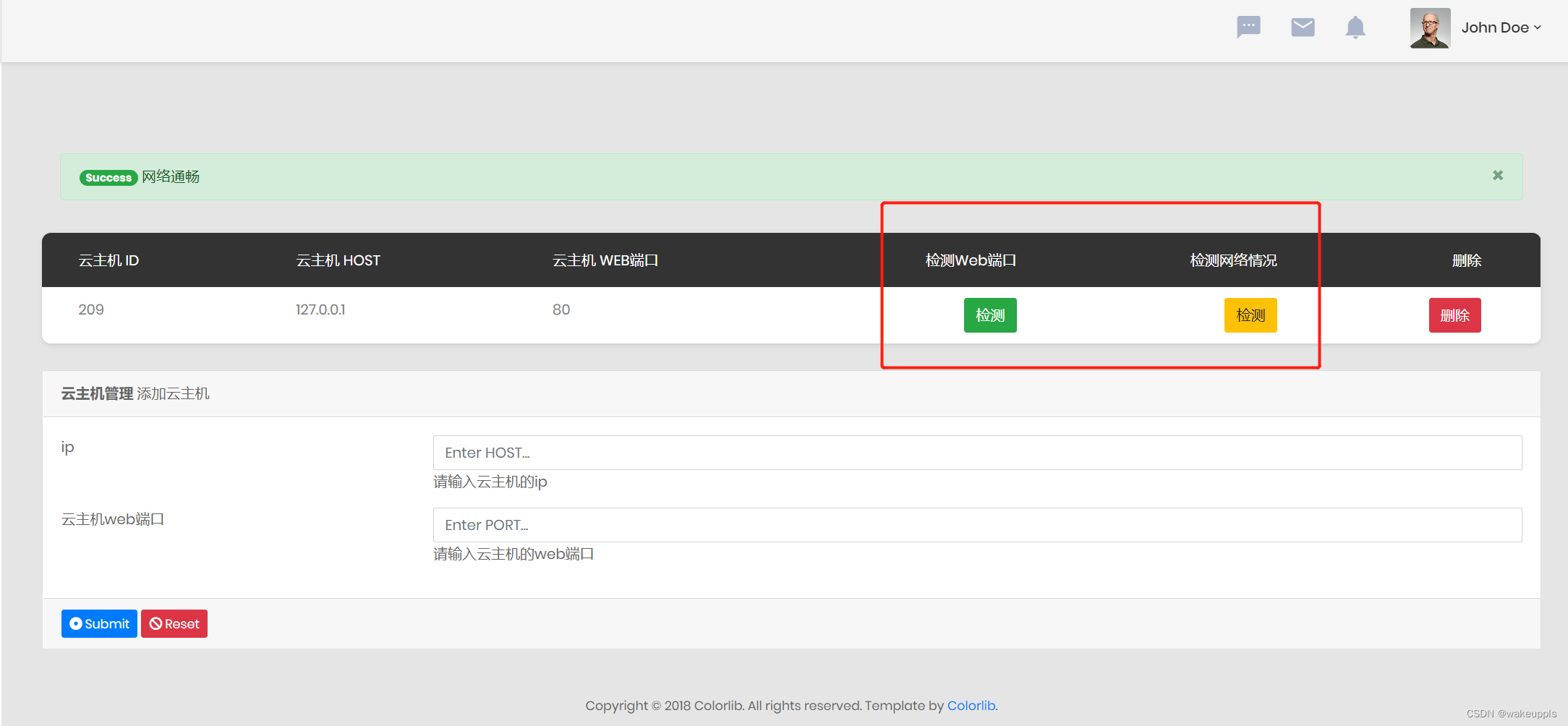Click the yellow network 检测 button
The image size is (1568, 726).
pos(1250,315)
